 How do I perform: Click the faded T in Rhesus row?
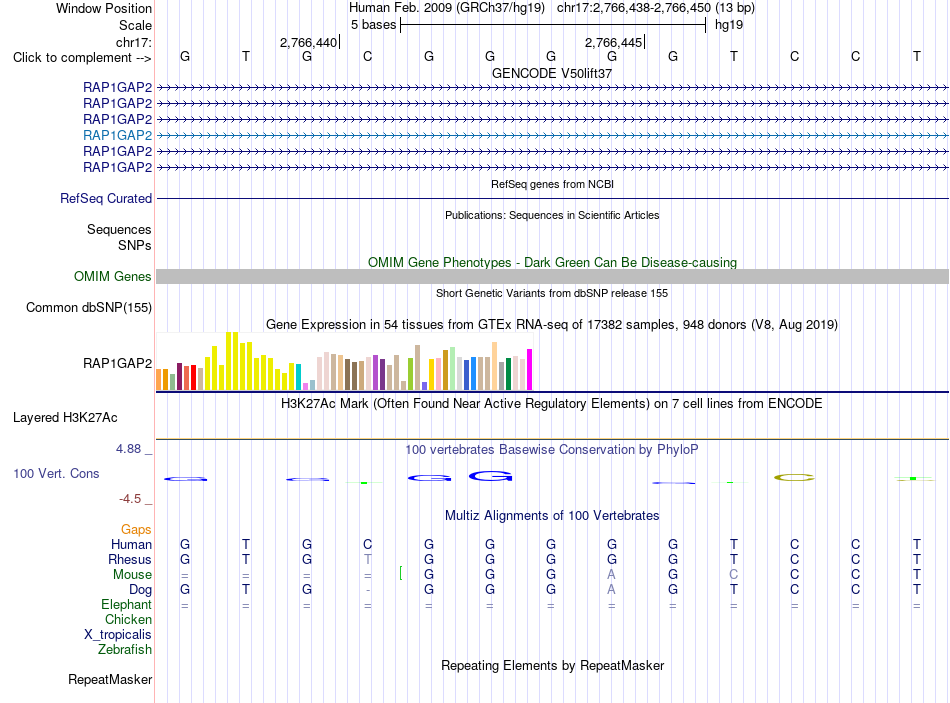coord(368,559)
